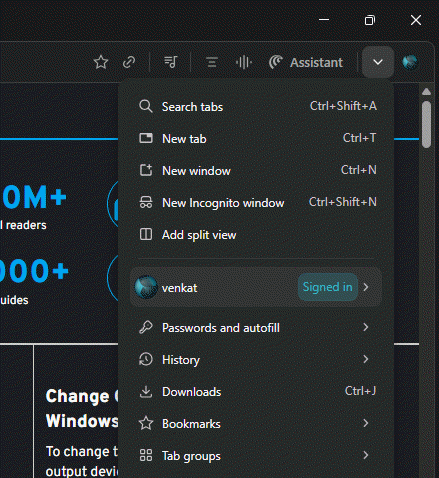Screen dimensions: 439x478
Task: Click the Ctrl+N shortcut text
Action: click(359, 170)
